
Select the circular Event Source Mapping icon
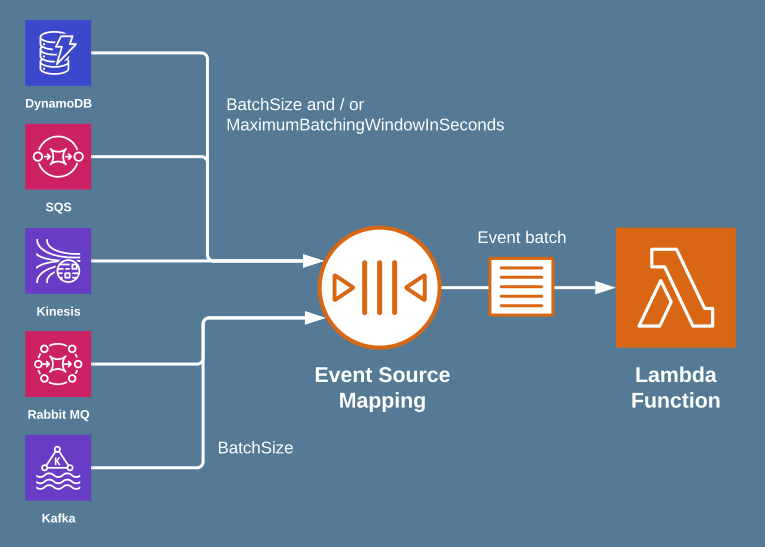(x=379, y=288)
